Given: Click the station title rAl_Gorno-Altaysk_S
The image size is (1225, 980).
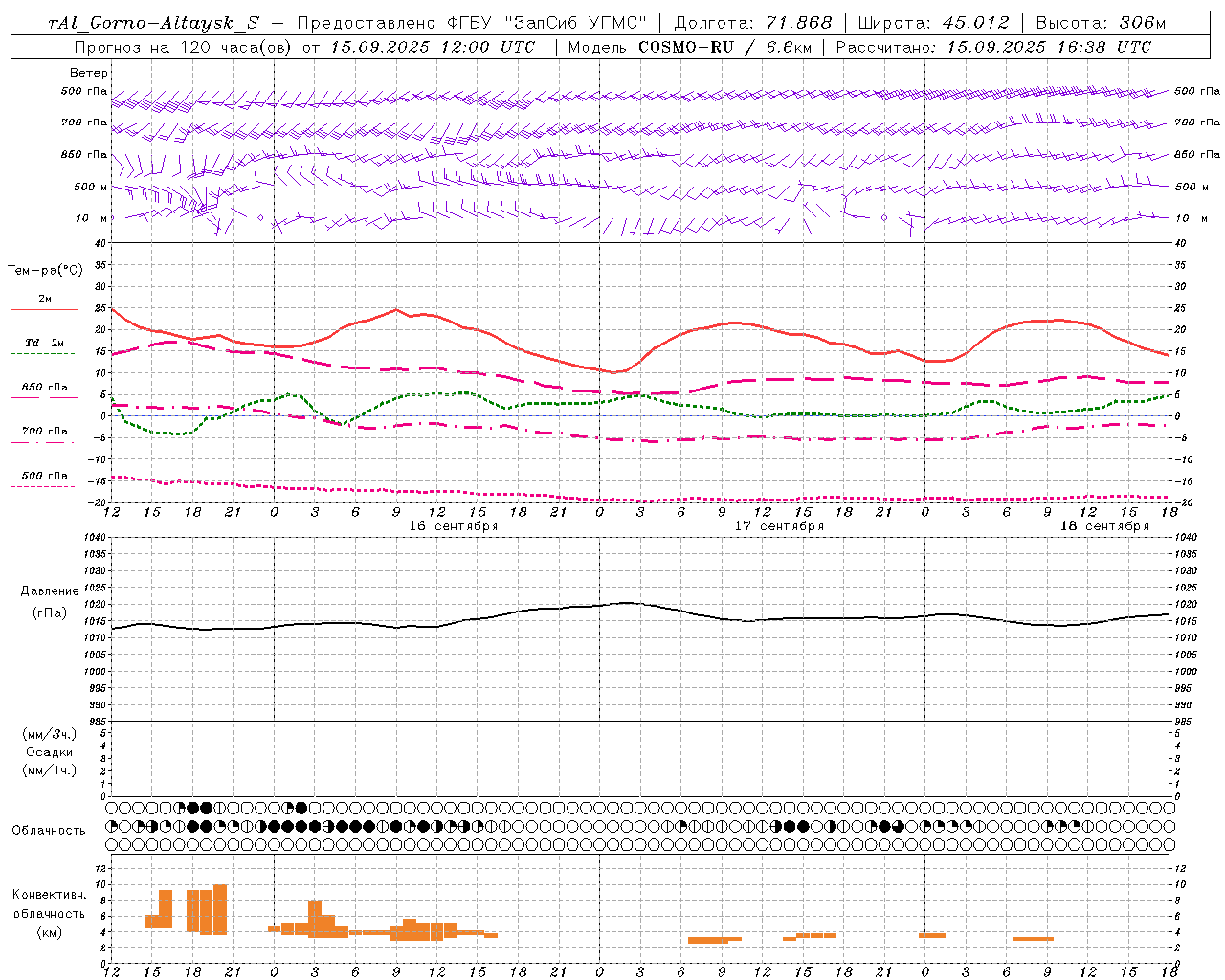Looking at the screenshot, I should 153,24.
